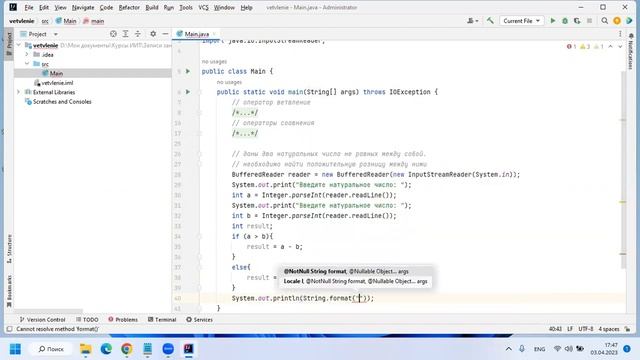Screen dimensions: 640x360
Task: Click UTF-8 encoding in status bar
Action: pyautogui.click(x=585, y=329)
